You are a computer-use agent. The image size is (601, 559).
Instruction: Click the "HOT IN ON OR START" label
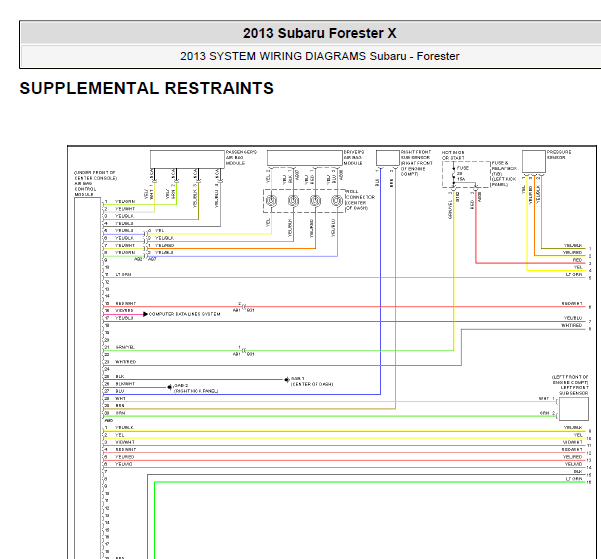453,155
